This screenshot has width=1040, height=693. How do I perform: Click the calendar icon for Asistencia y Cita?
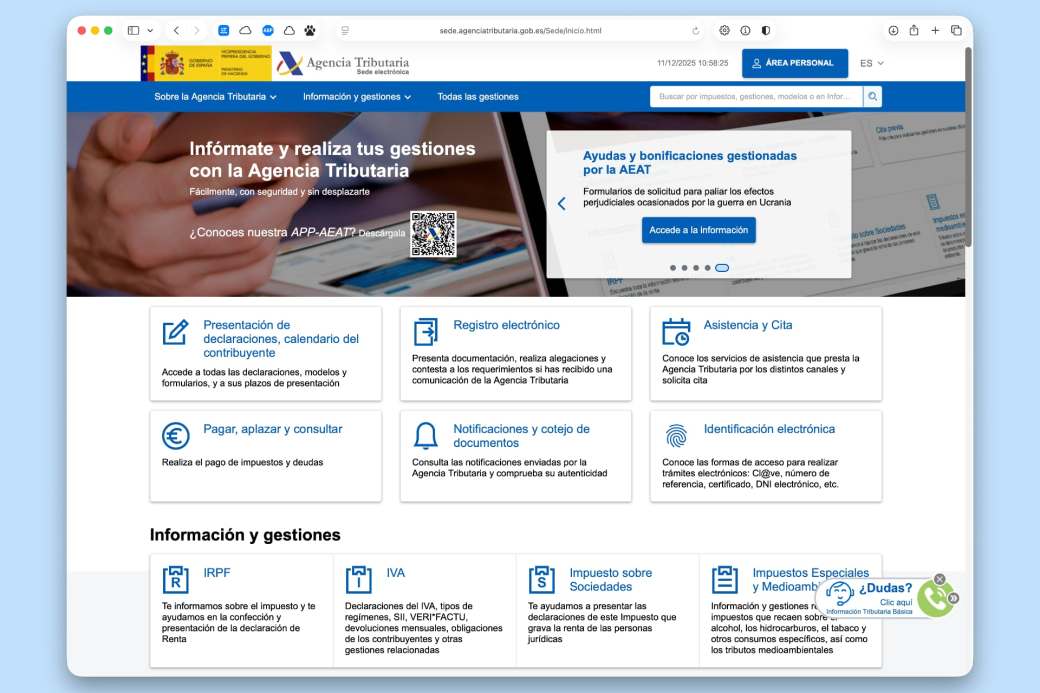(x=674, y=331)
